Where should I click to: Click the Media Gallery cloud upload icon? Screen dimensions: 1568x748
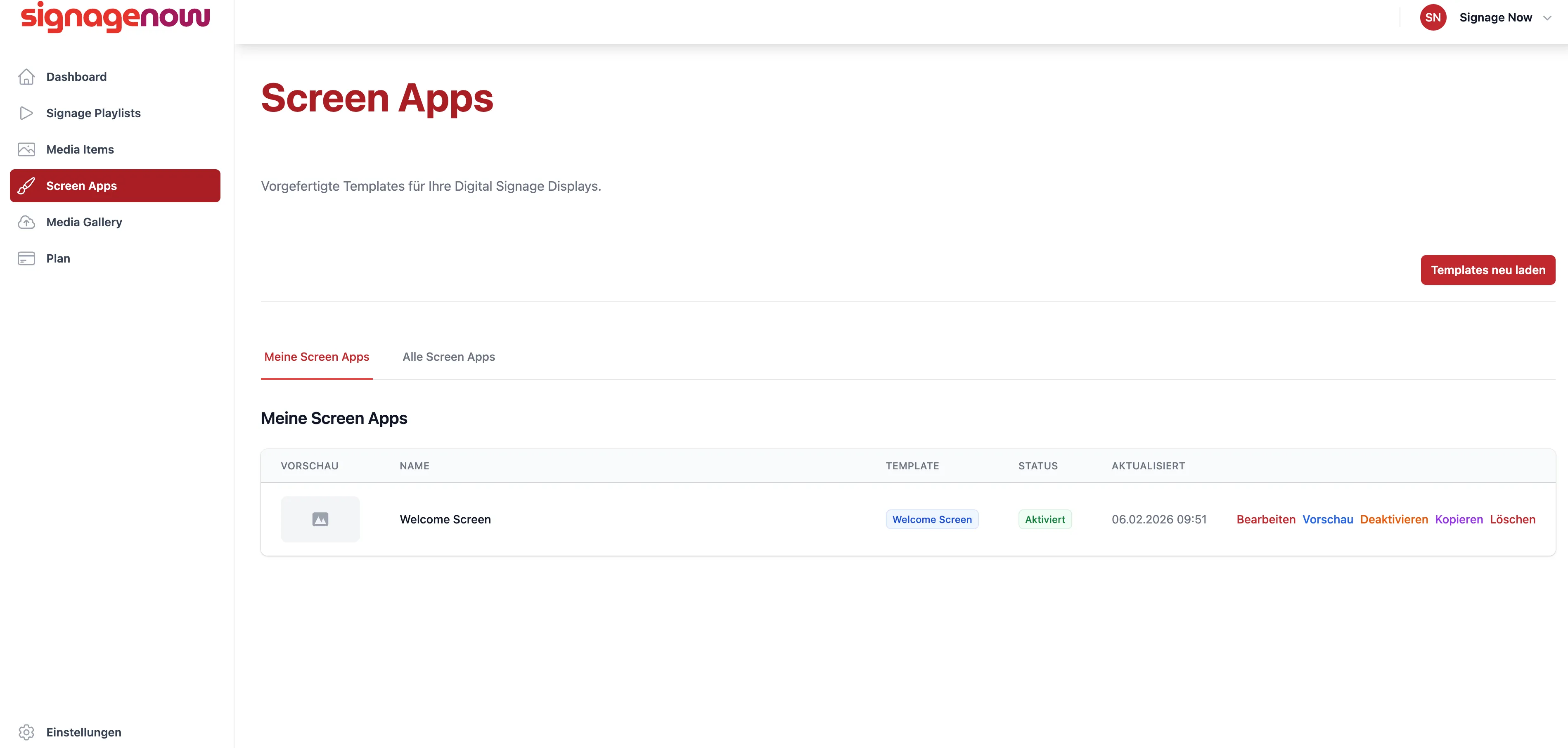coord(26,222)
